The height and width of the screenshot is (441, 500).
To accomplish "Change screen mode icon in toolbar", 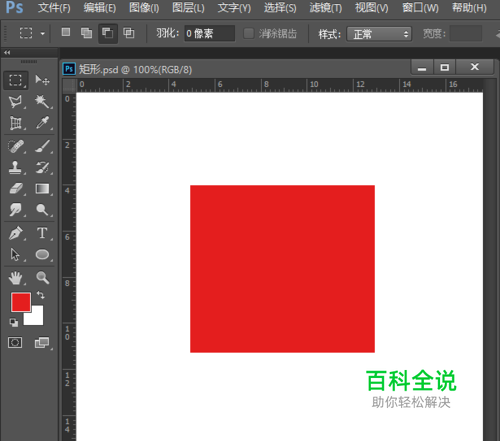I will click(42, 342).
